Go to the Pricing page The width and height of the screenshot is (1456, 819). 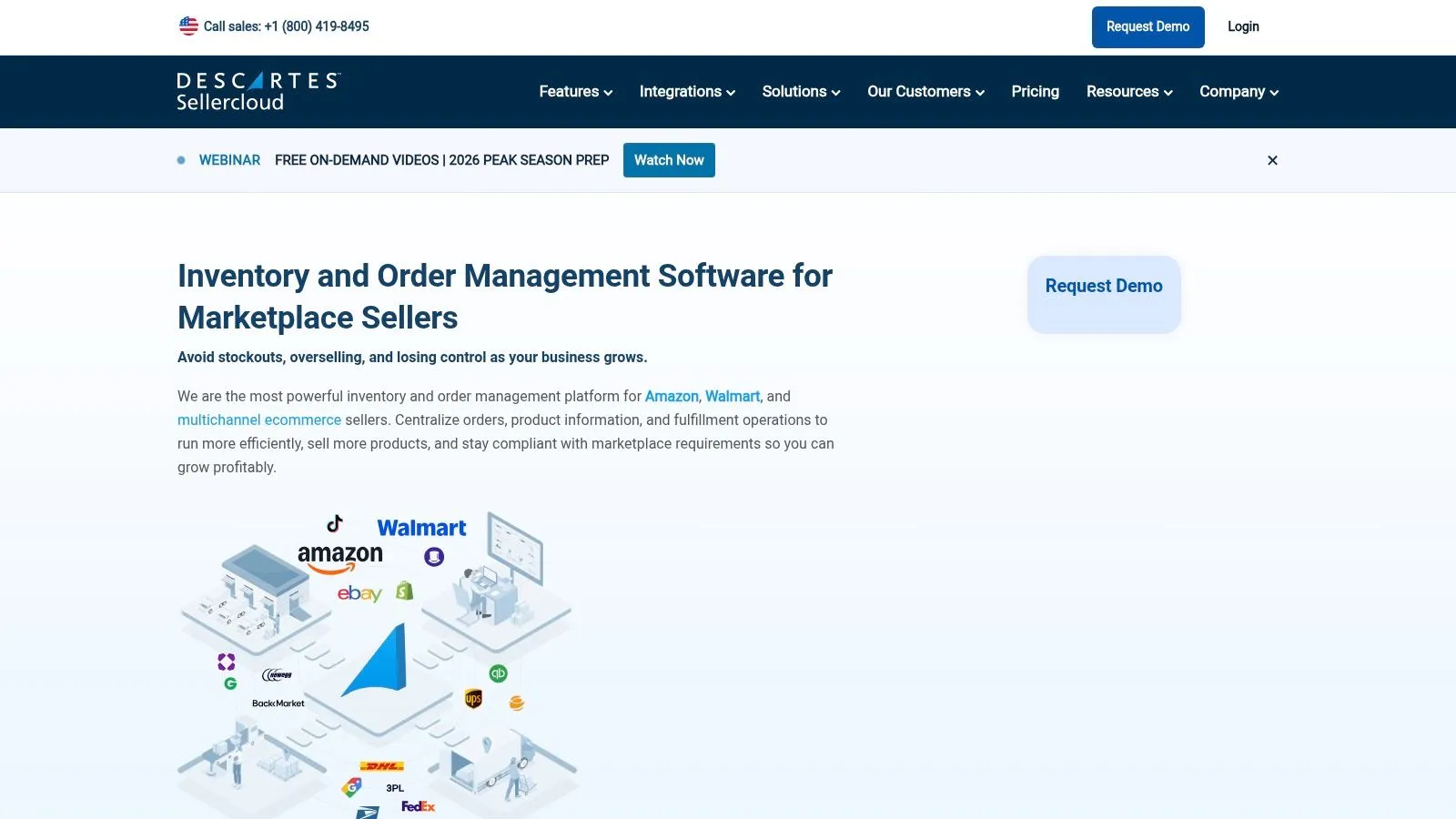click(1035, 92)
